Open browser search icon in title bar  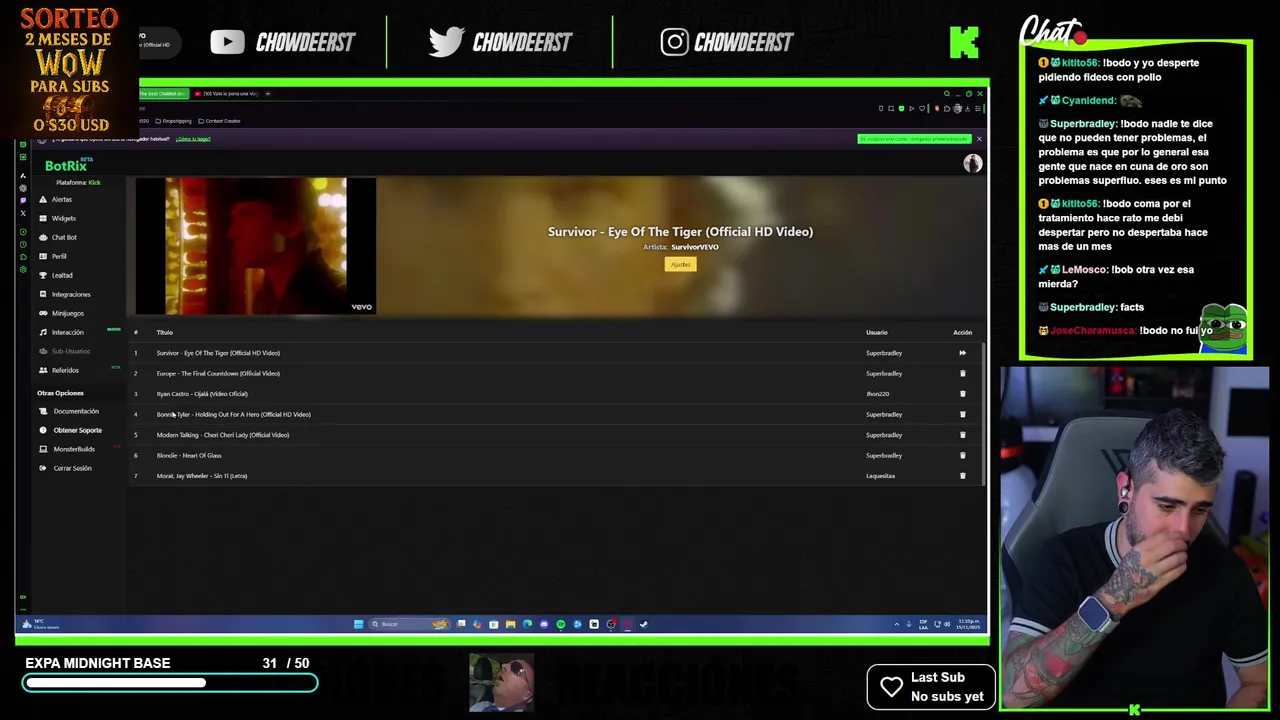tap(947, 94)
